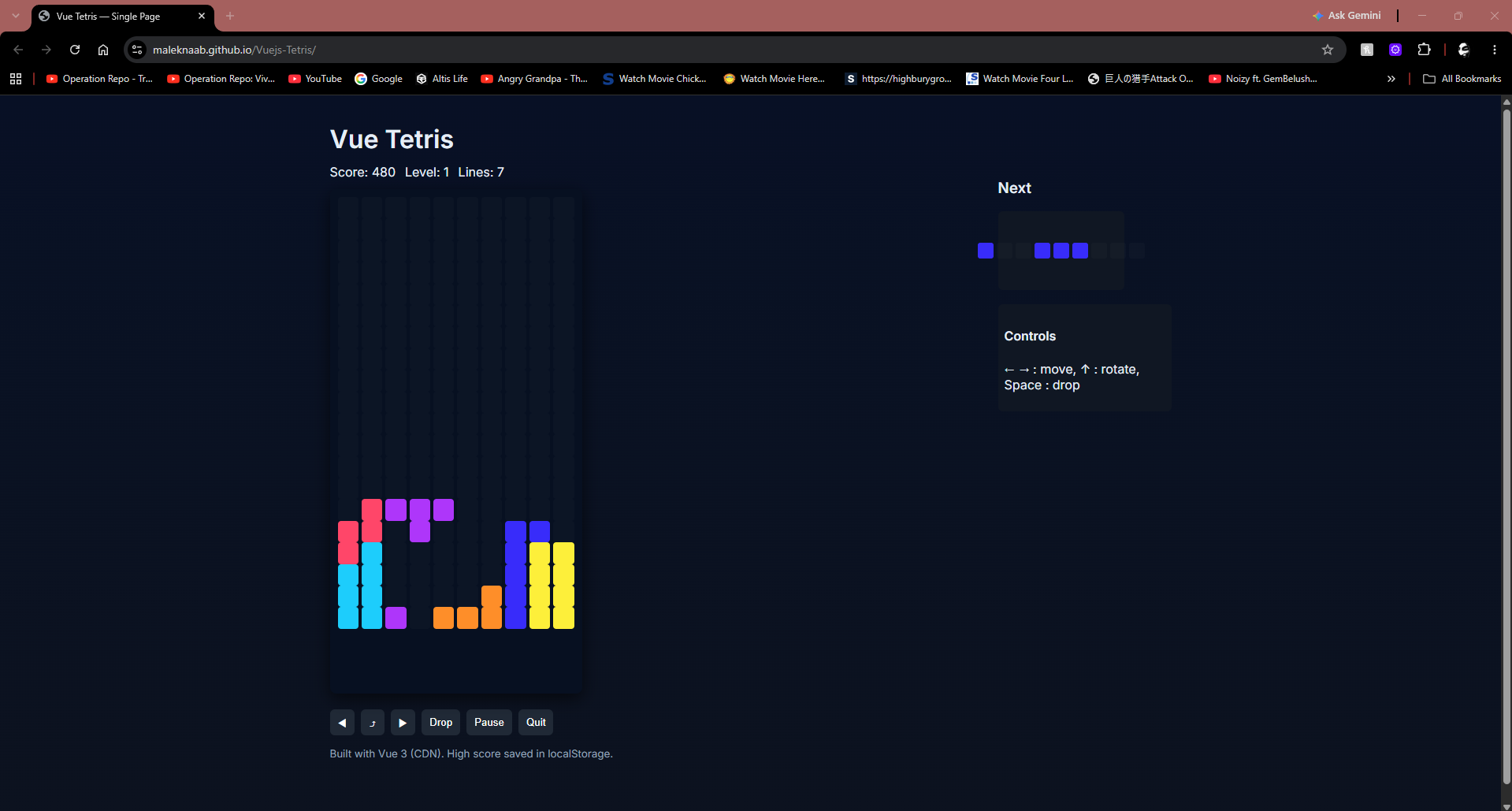View site information icon in address bar
Image resolution: width=1512 pixels, height=811 pixels.
click(x=137, y=50)
